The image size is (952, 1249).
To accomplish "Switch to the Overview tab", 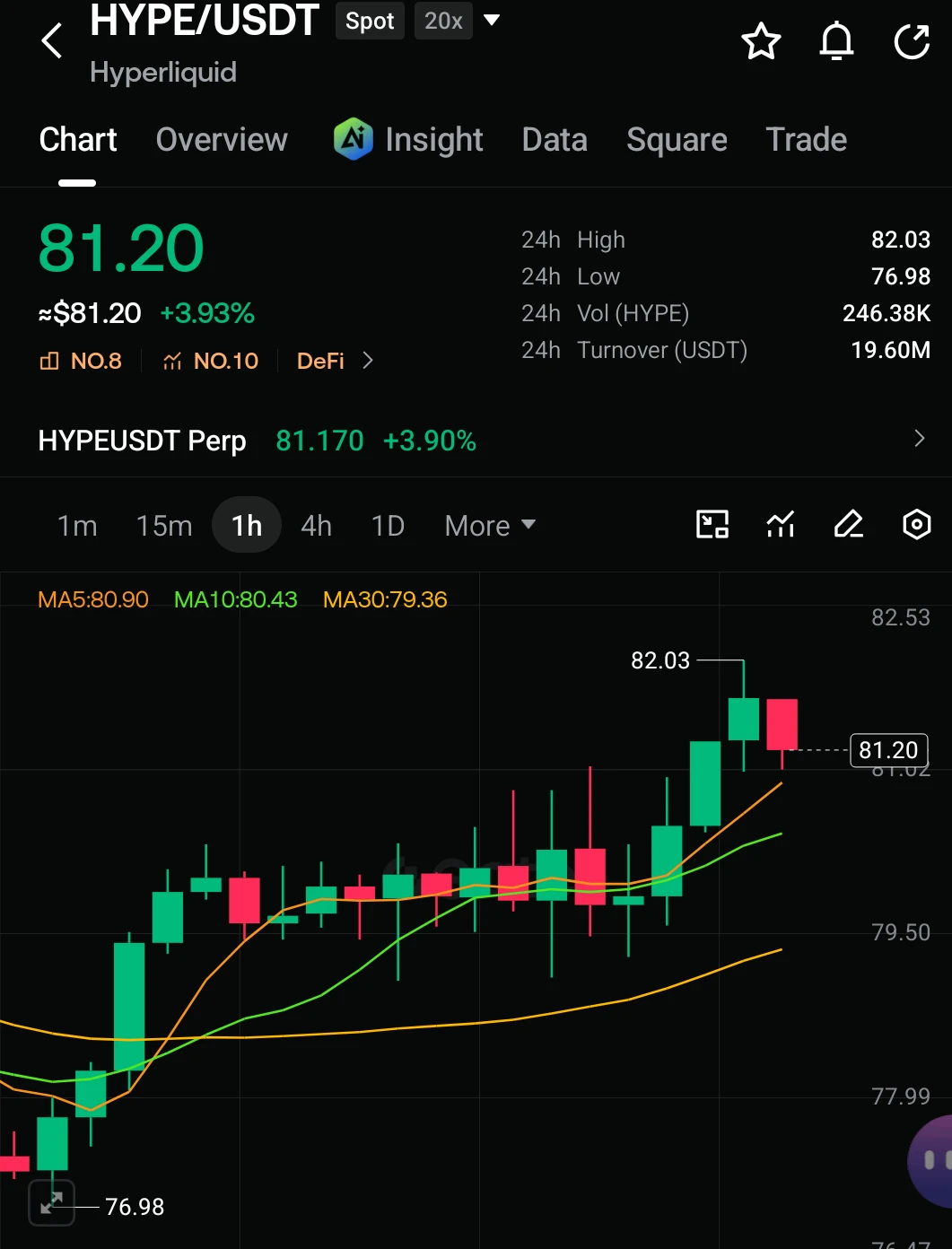I will [222, 139].
